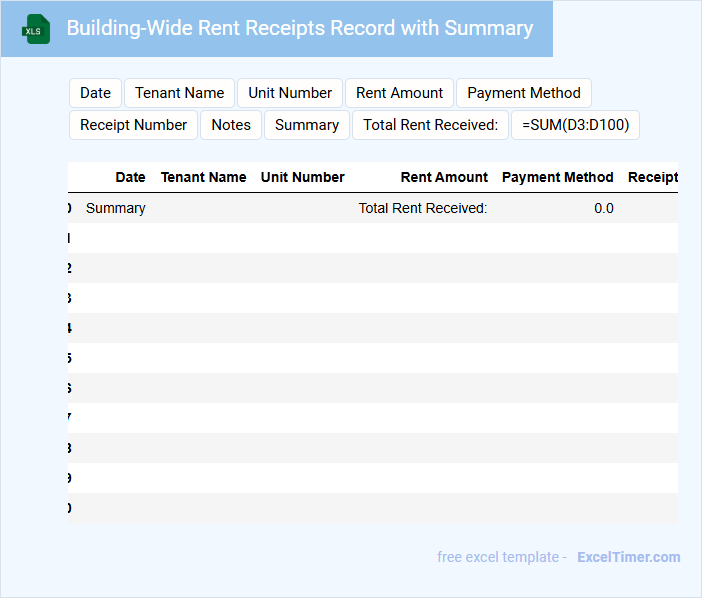Click the green XLS file icon
Viewport: 702px width, 598px height.
click(x=36, y=29)
